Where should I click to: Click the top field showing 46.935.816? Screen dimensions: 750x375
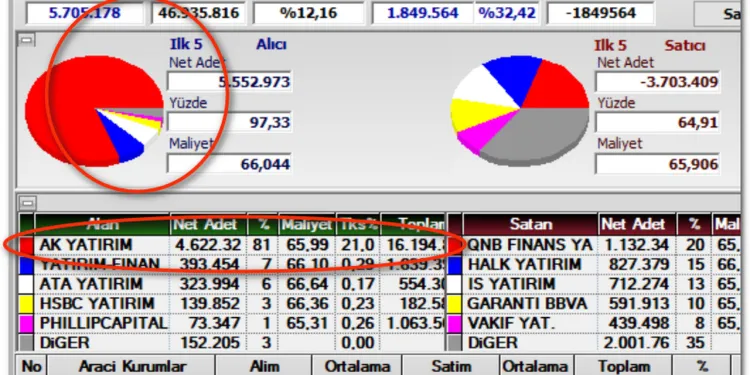pyautogui.click(x=198, y=13)
